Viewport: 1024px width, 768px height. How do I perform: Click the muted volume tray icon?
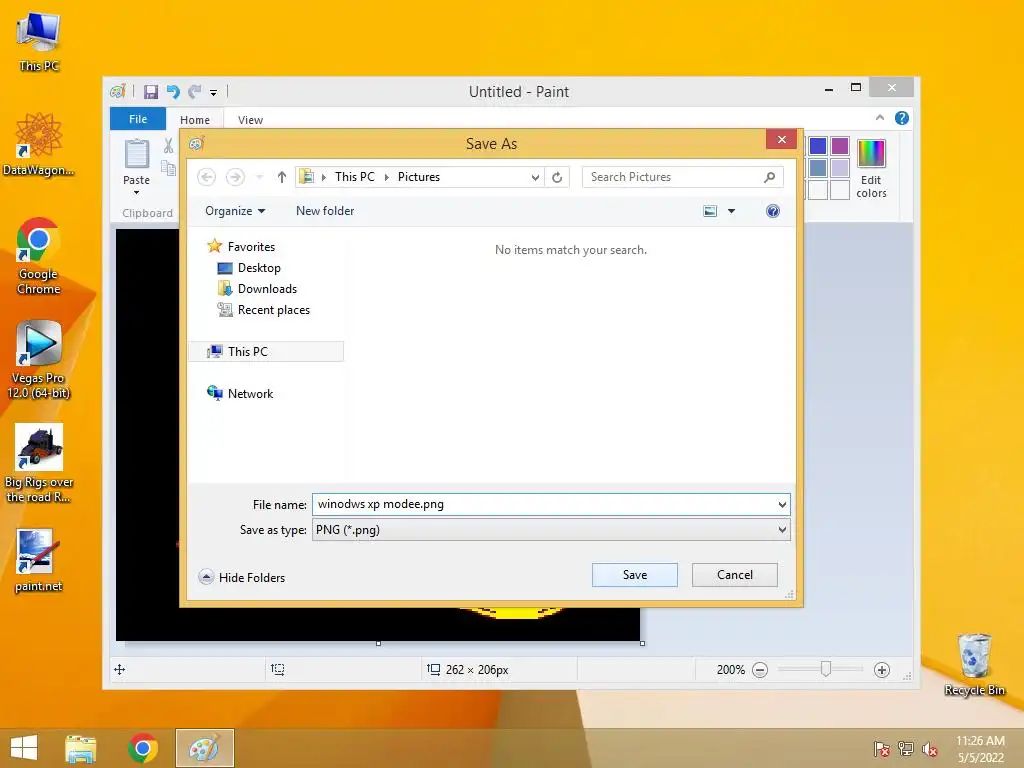pyautogui.click(x=929, y=749)
